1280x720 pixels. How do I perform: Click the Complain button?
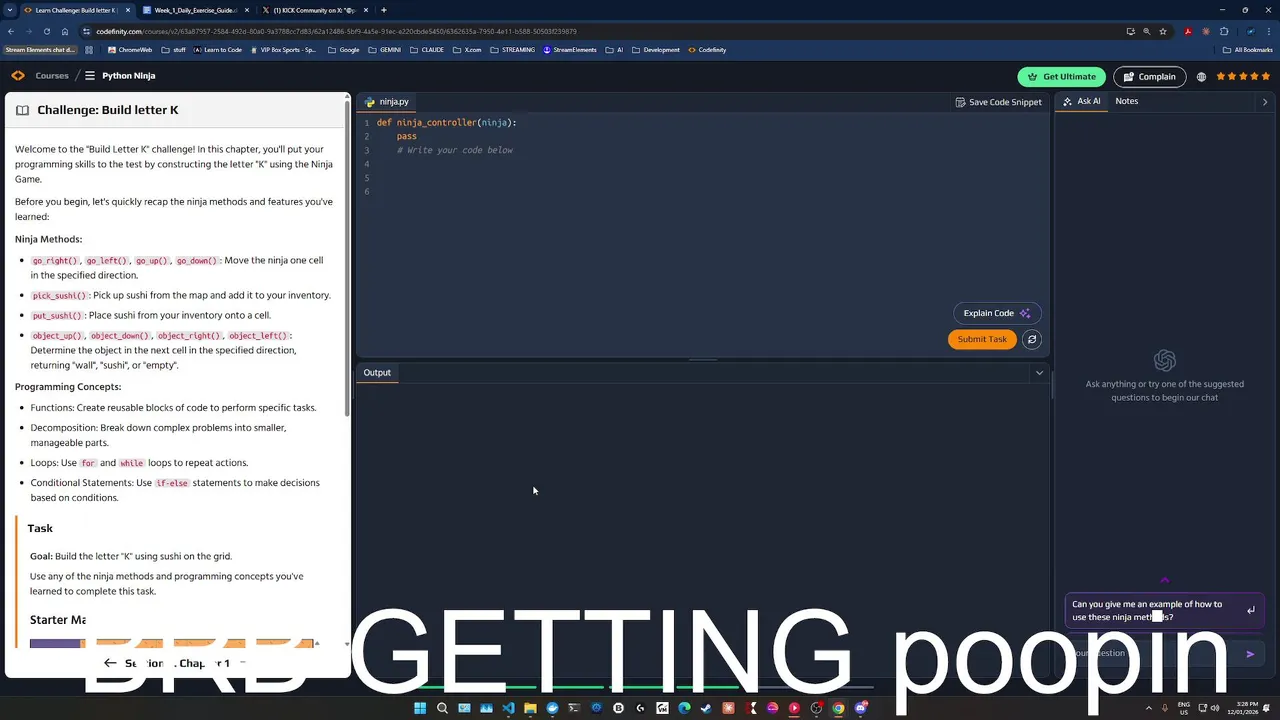click(1149, 77)
